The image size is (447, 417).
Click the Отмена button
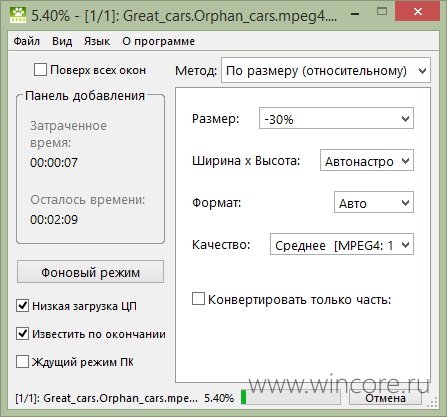point(385,398)
